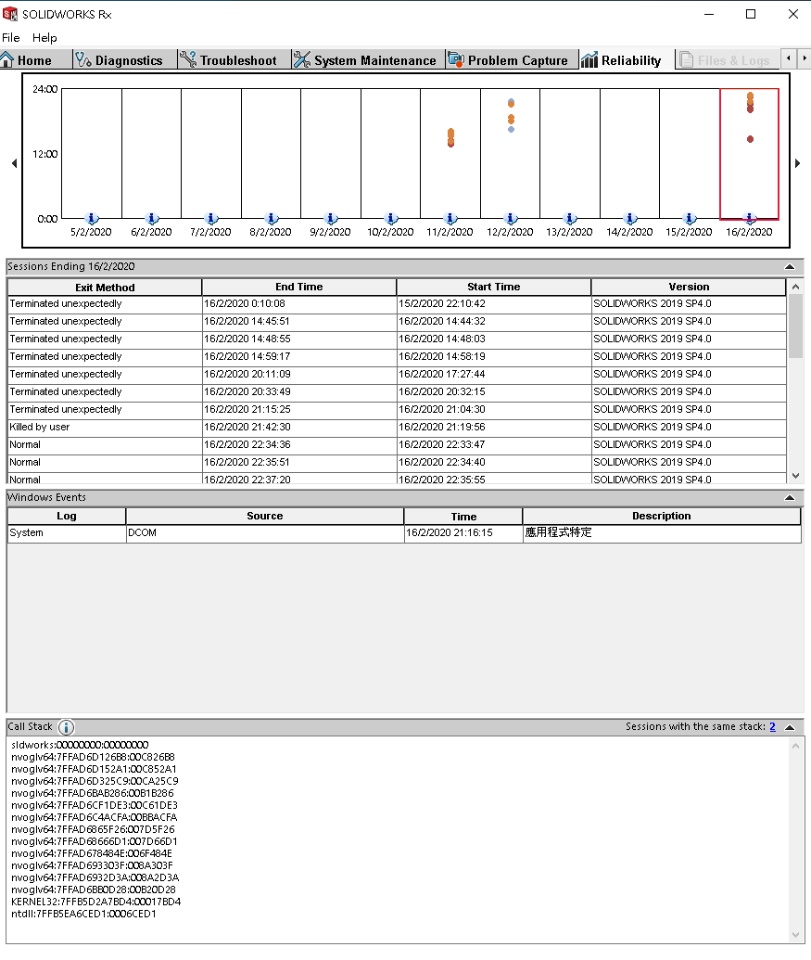Click the info marker for 11/2/2020
The image size is (811, 960).
(450, 218)
